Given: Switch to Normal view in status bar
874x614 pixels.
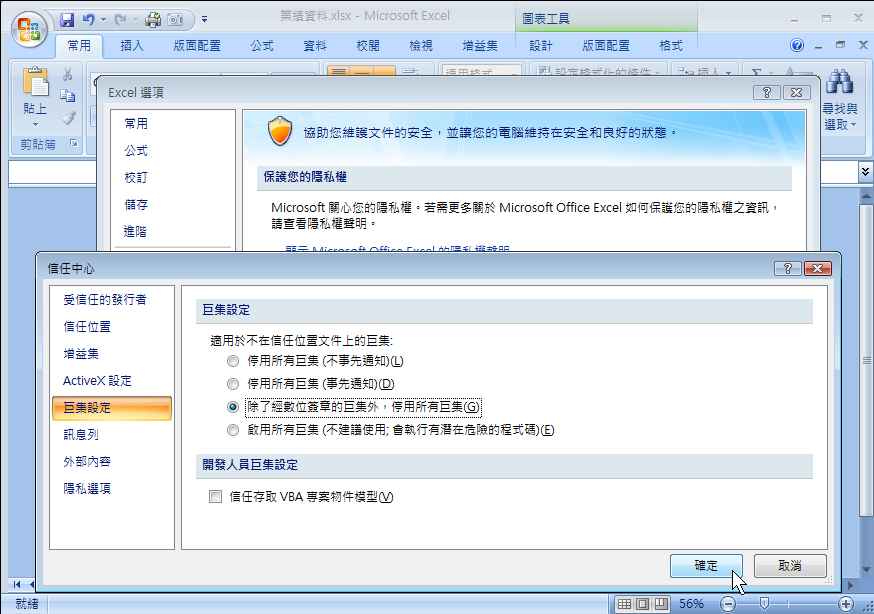Looking at the screenshot, I should [624, 603].
